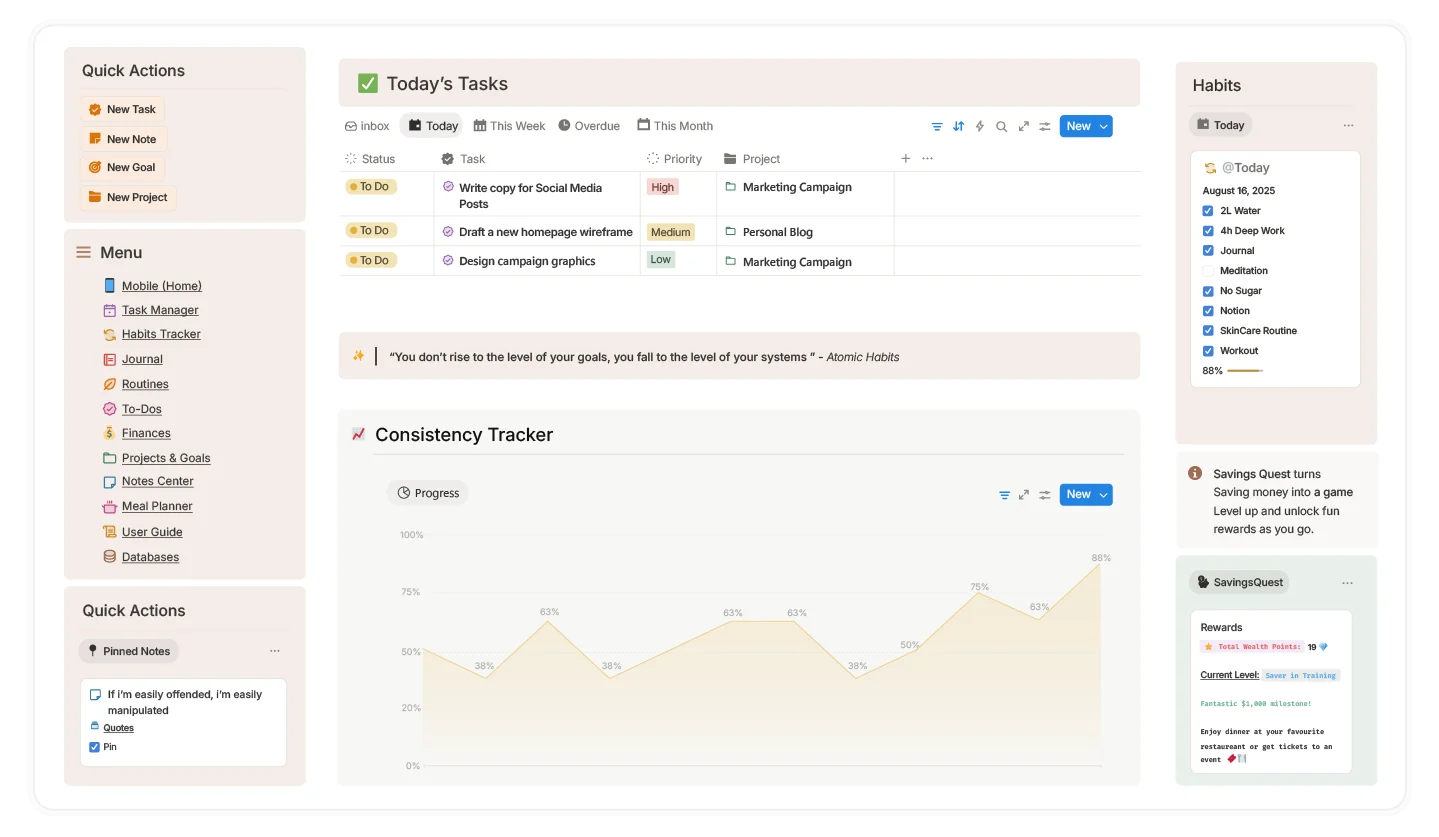Click the New Goal quick action button

click(x=122, y=167)
